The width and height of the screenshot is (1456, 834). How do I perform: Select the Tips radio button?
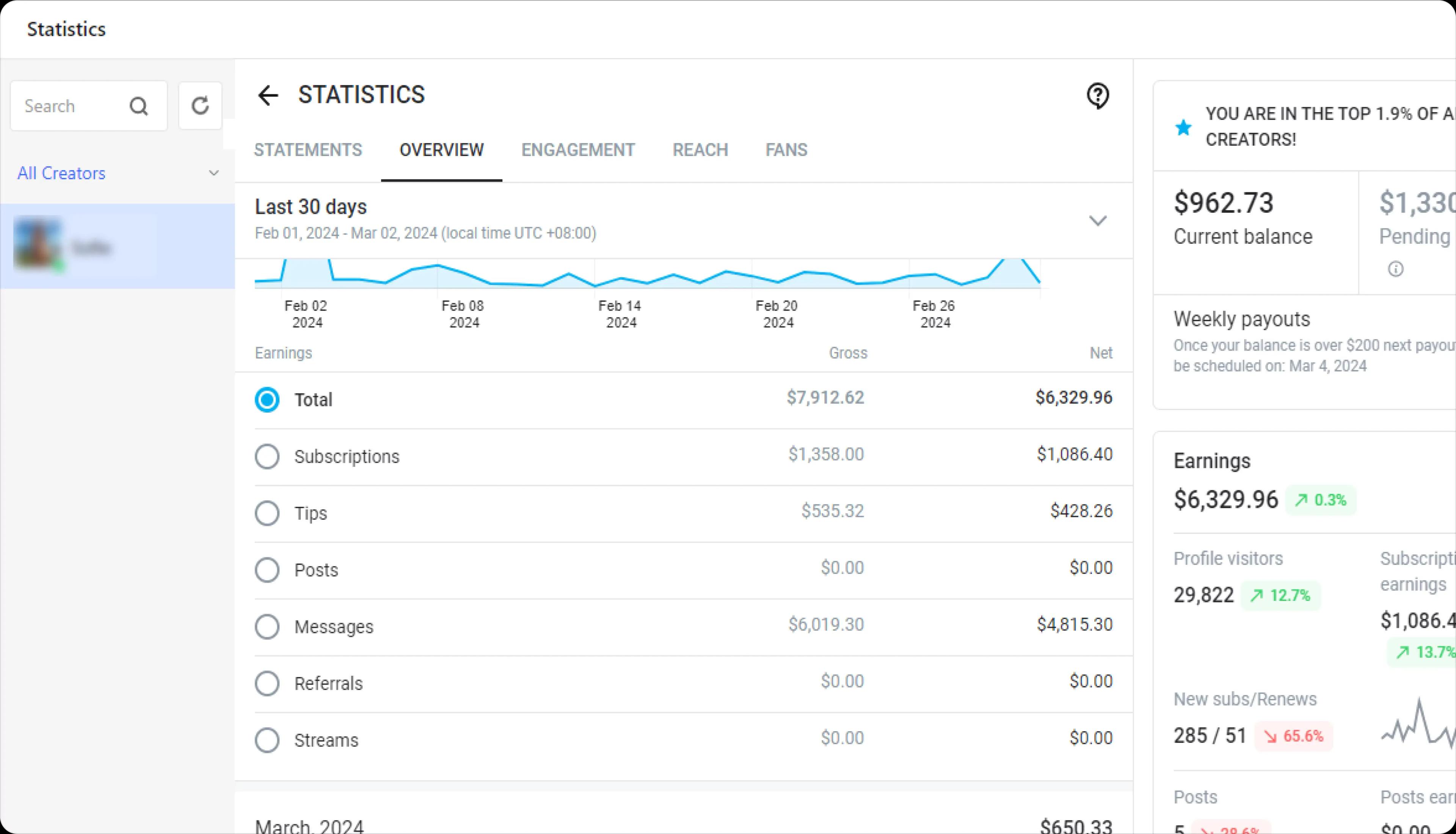[x=267, y=513]
